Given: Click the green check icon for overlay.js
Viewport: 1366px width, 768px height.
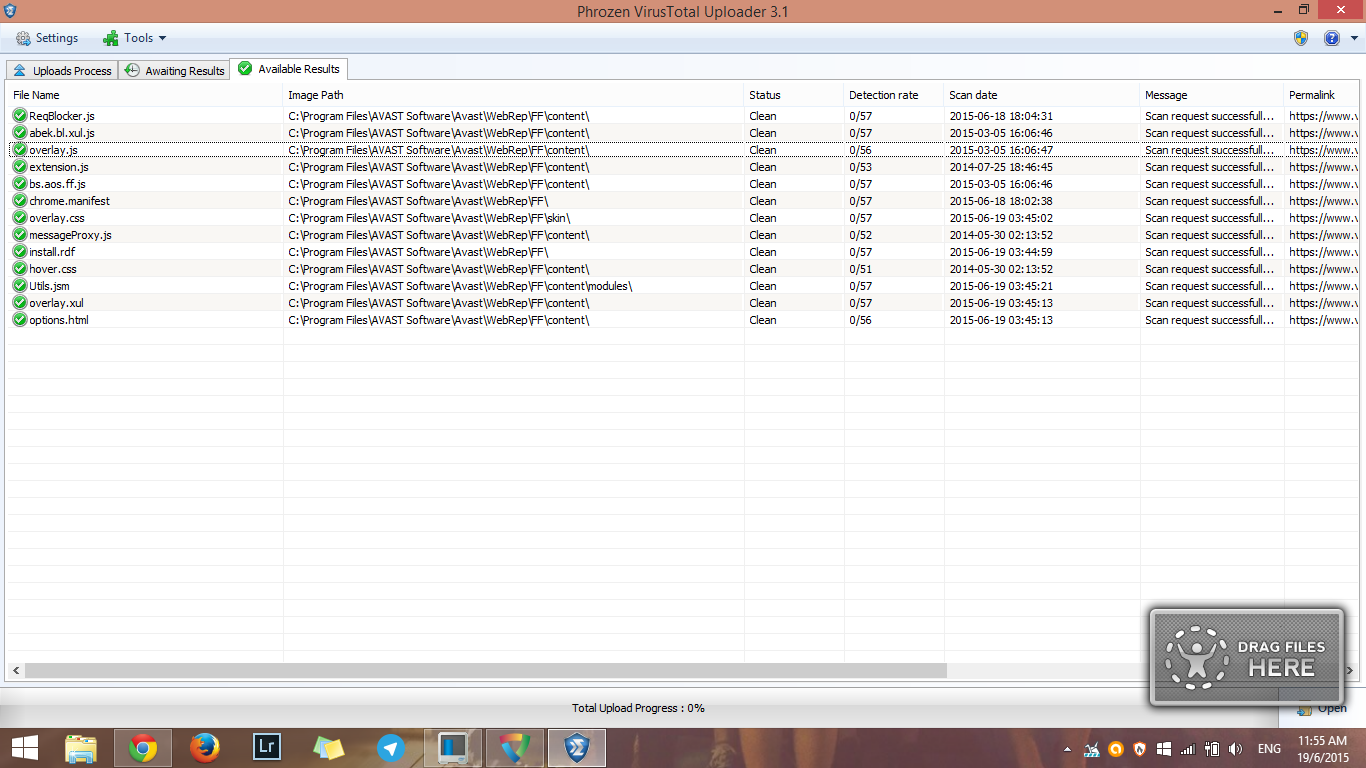Looking at the screenshot, I should click(x=19, y=150).
